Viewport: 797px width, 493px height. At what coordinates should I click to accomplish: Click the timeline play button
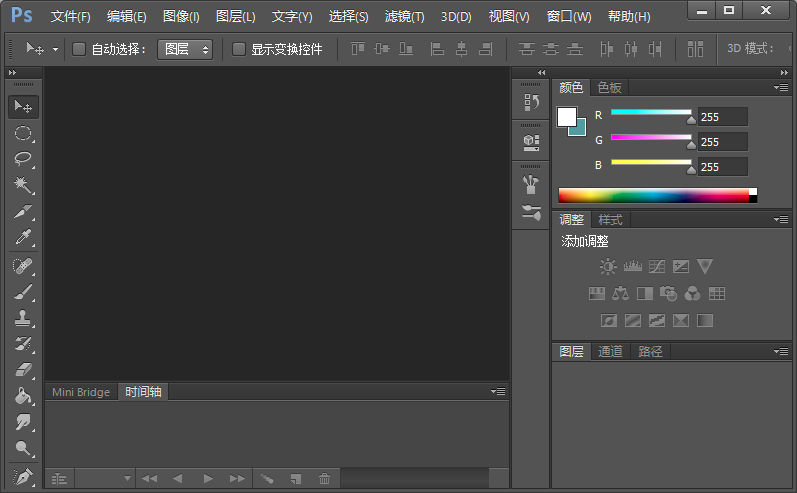coord(208,479)
